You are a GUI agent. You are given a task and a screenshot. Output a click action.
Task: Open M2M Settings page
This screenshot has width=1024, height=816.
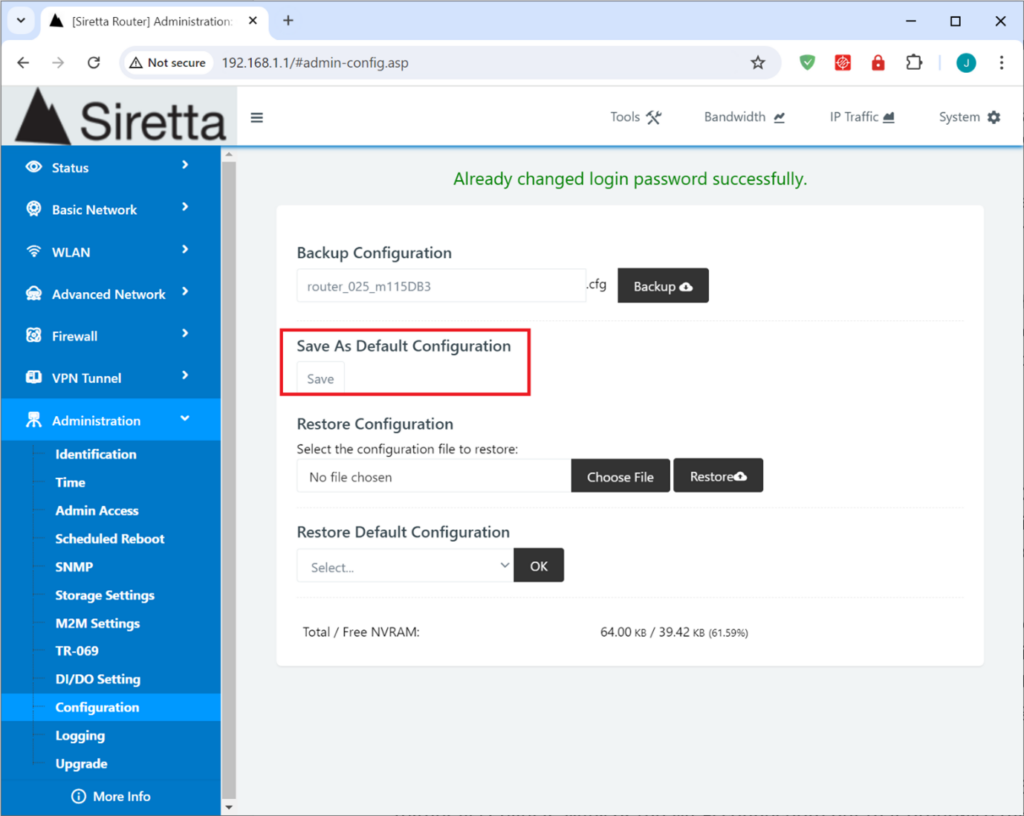point(97,623)
